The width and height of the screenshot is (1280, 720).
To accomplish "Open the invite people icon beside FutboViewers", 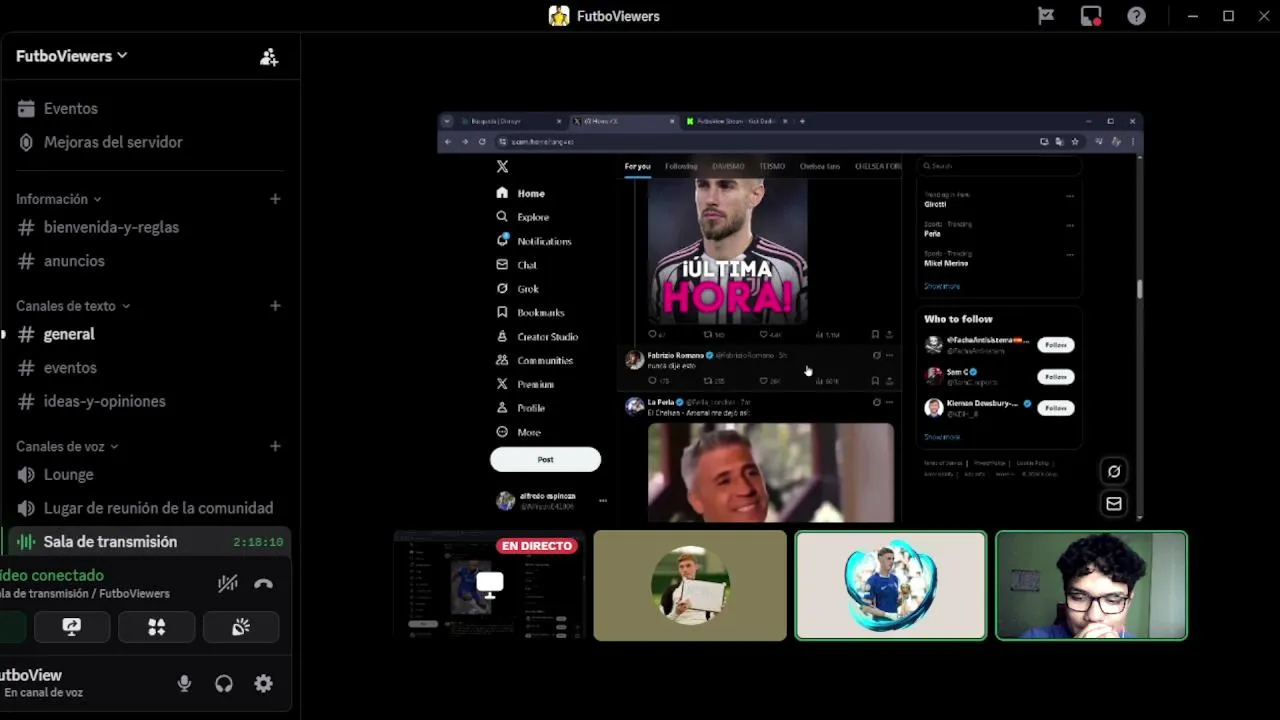I will 269,57.
